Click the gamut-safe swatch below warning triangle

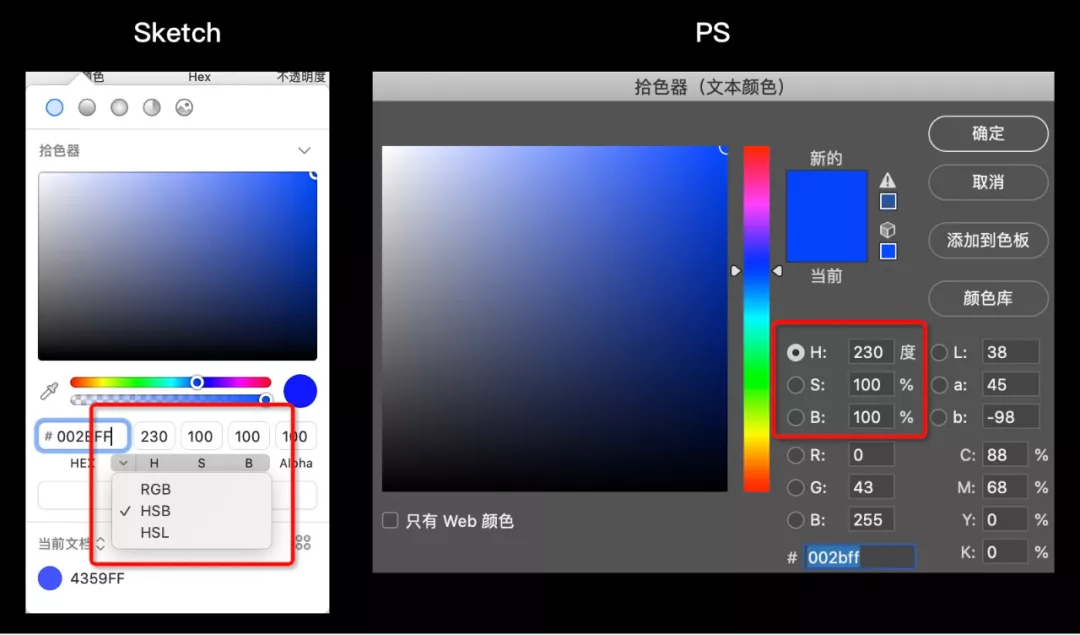click(889, 202)
